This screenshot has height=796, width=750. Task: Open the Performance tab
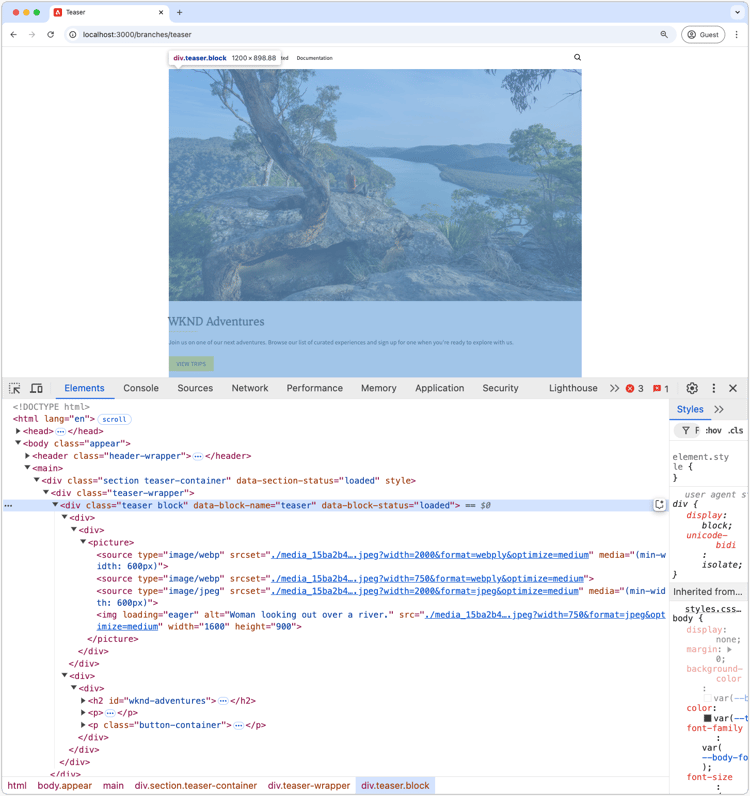coord(315,388)
